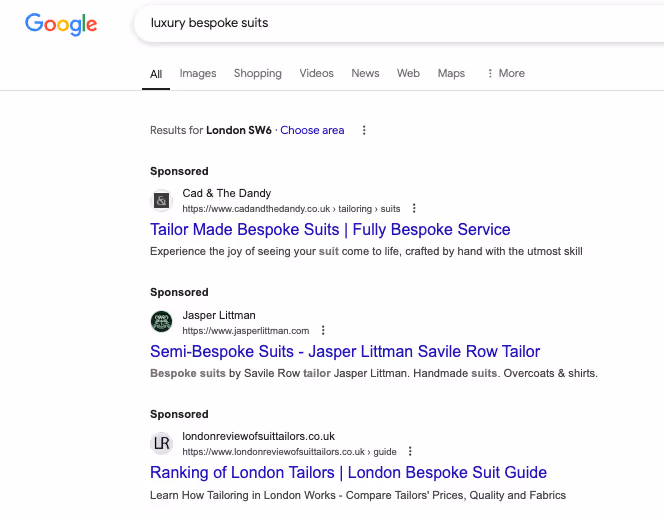Switch to the Web tab

(408, 73)
